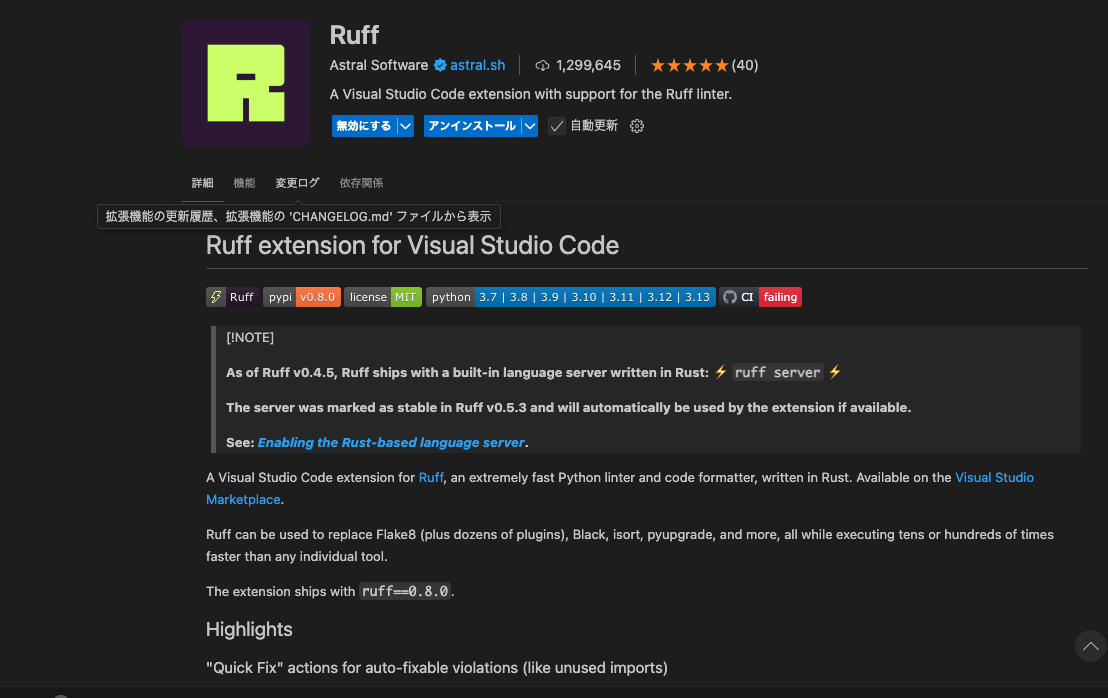Click the Quick Fix actions line
This screenshot has width=1108, height=698.
click(437, 668)
